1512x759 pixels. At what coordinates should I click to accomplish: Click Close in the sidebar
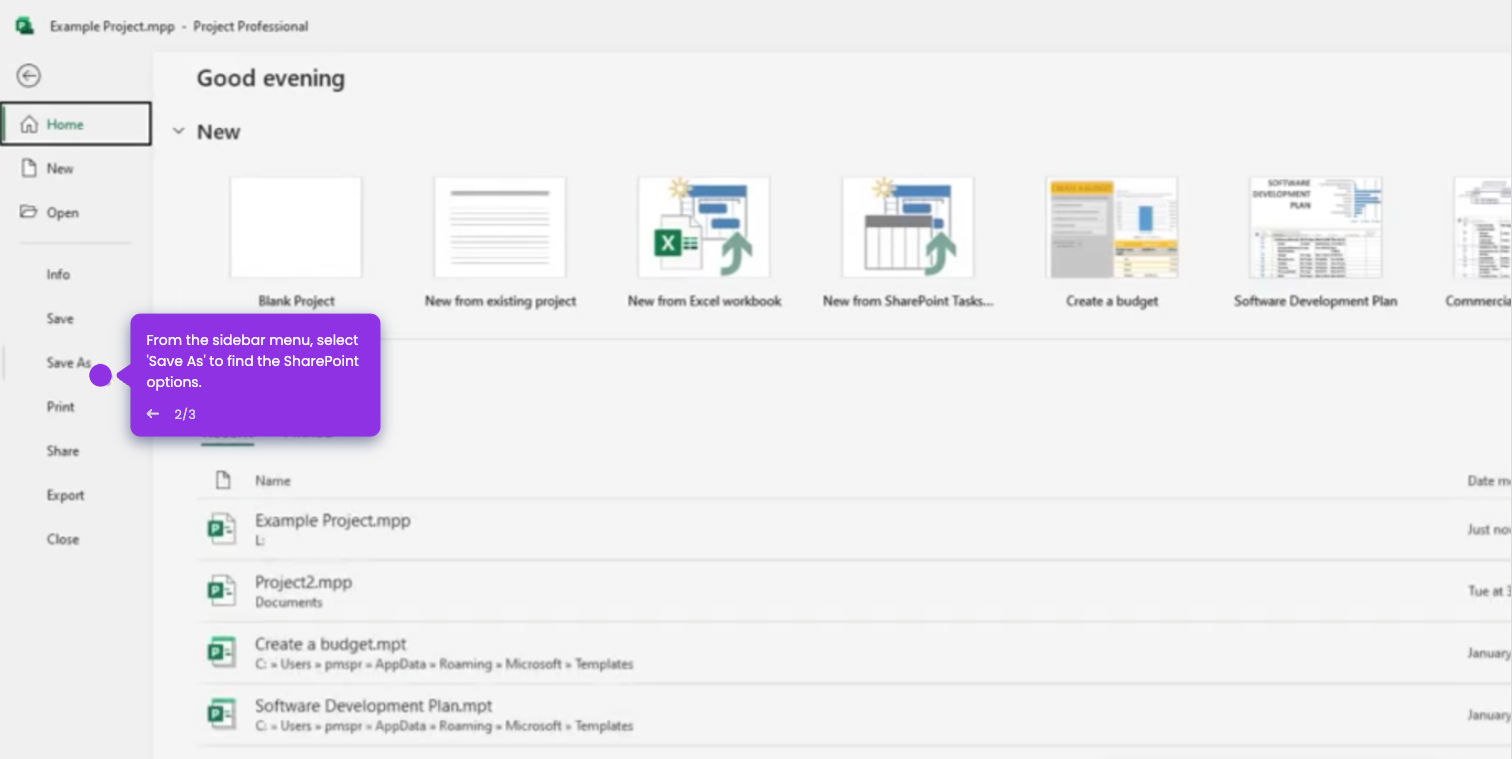click(x=62, y=538)
